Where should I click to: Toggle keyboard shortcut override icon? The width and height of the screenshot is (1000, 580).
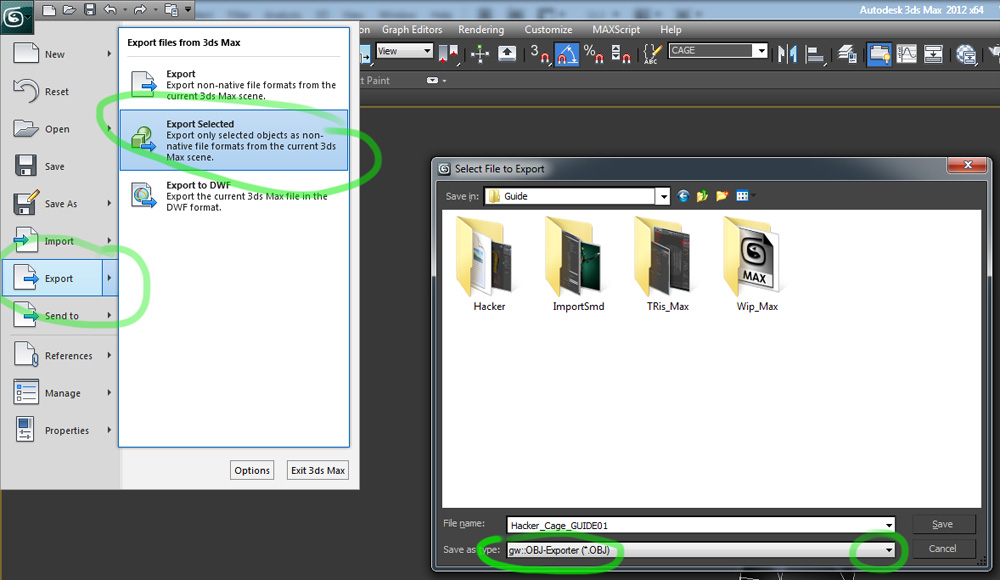click(x=507, y=54)
